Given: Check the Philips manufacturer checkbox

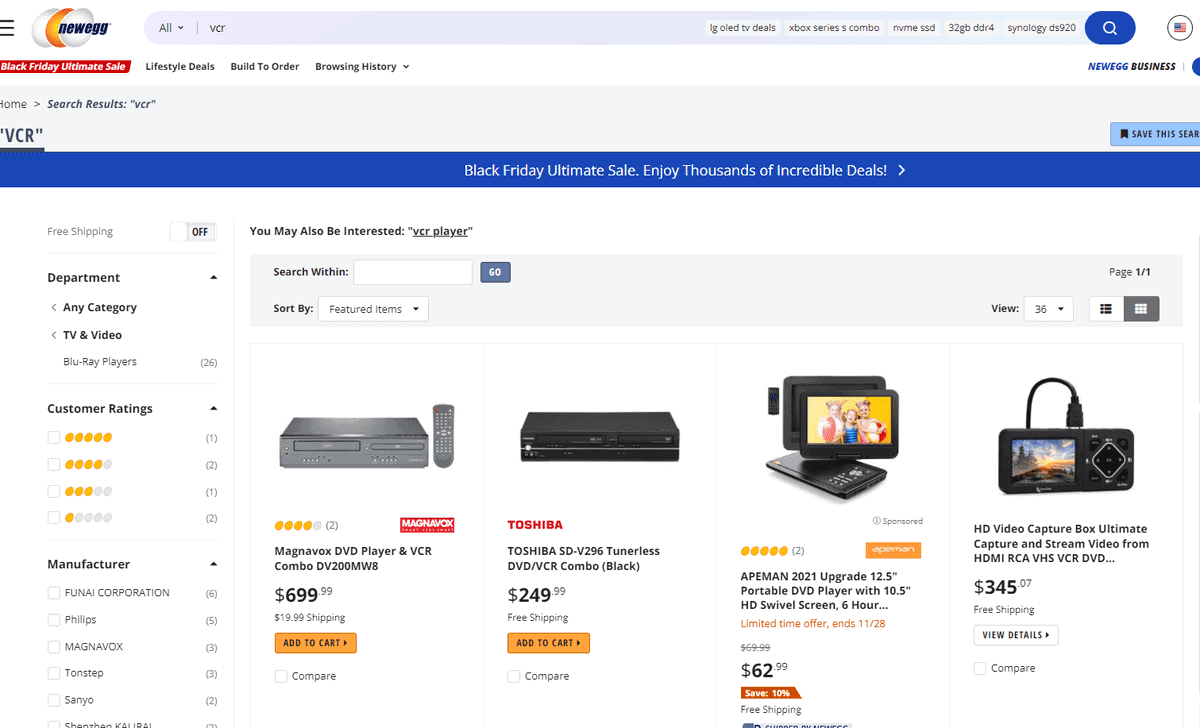Looking at the screenshot, I should 53,619.
